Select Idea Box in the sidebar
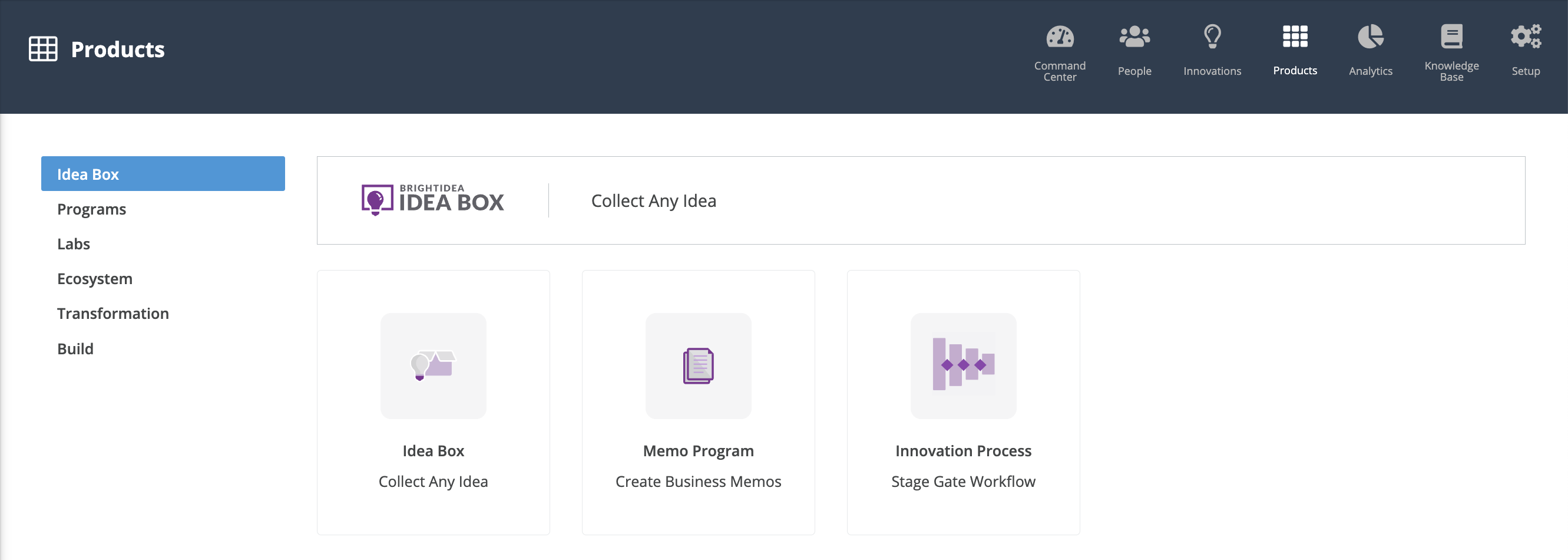This screenshot has height=560, width=1568. click(x=163, y=174)
